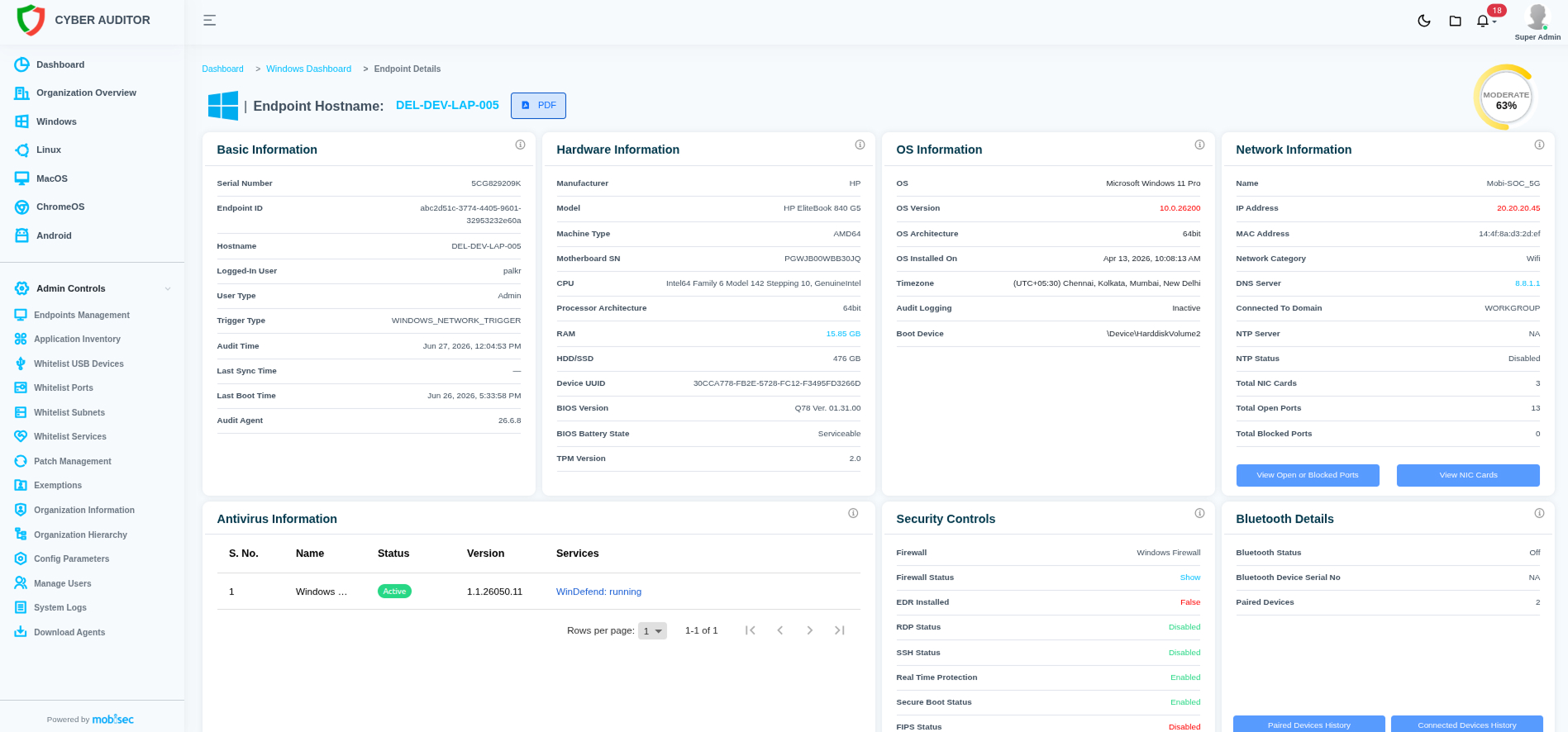Click OS Information info icon
This screenshot has height=732, width=1568.
coord(1200,145)
